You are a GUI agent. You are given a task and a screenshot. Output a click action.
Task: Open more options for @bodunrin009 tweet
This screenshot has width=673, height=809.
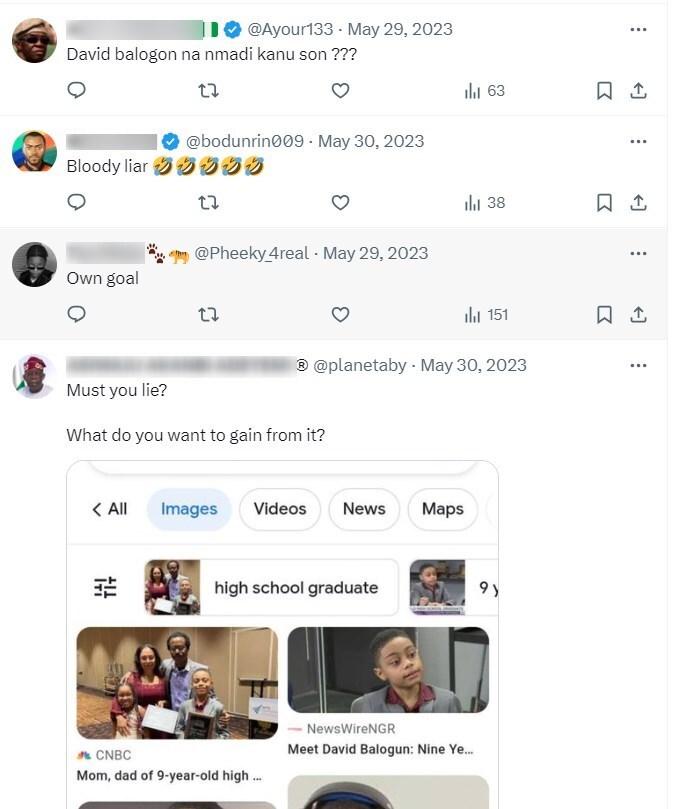point(638,141)
